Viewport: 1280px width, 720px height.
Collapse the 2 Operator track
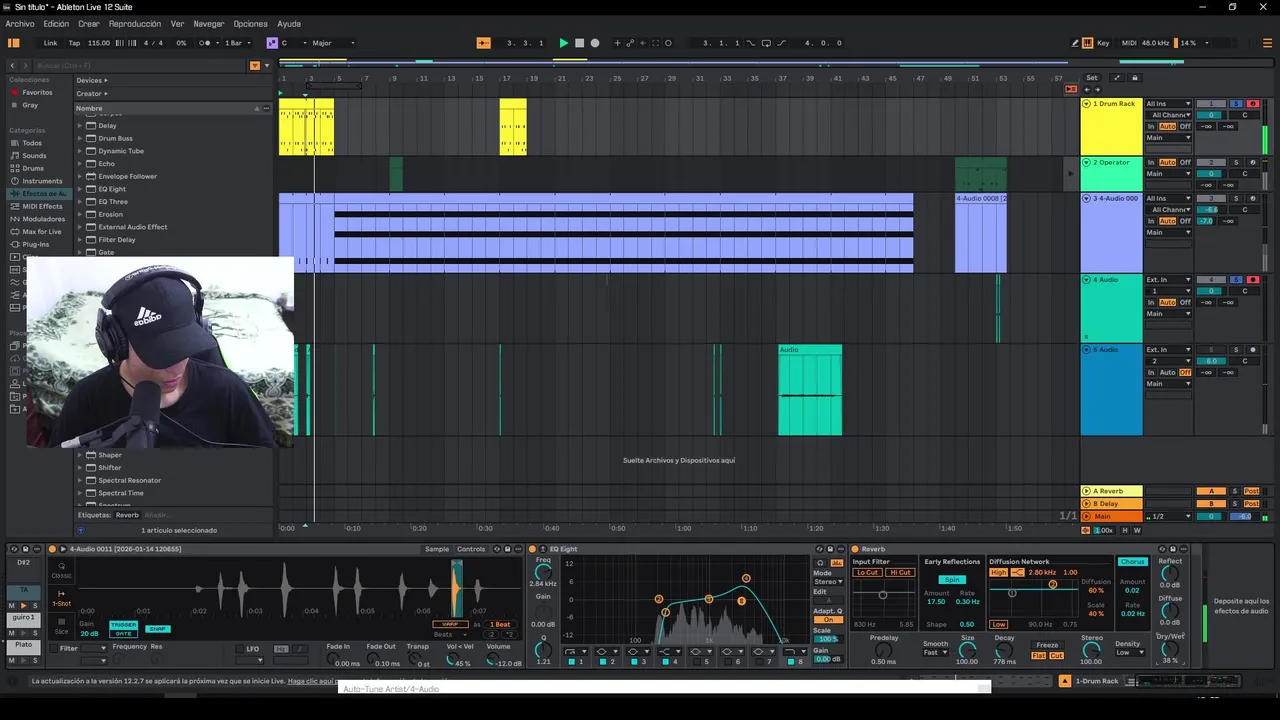pos(1086,162)
